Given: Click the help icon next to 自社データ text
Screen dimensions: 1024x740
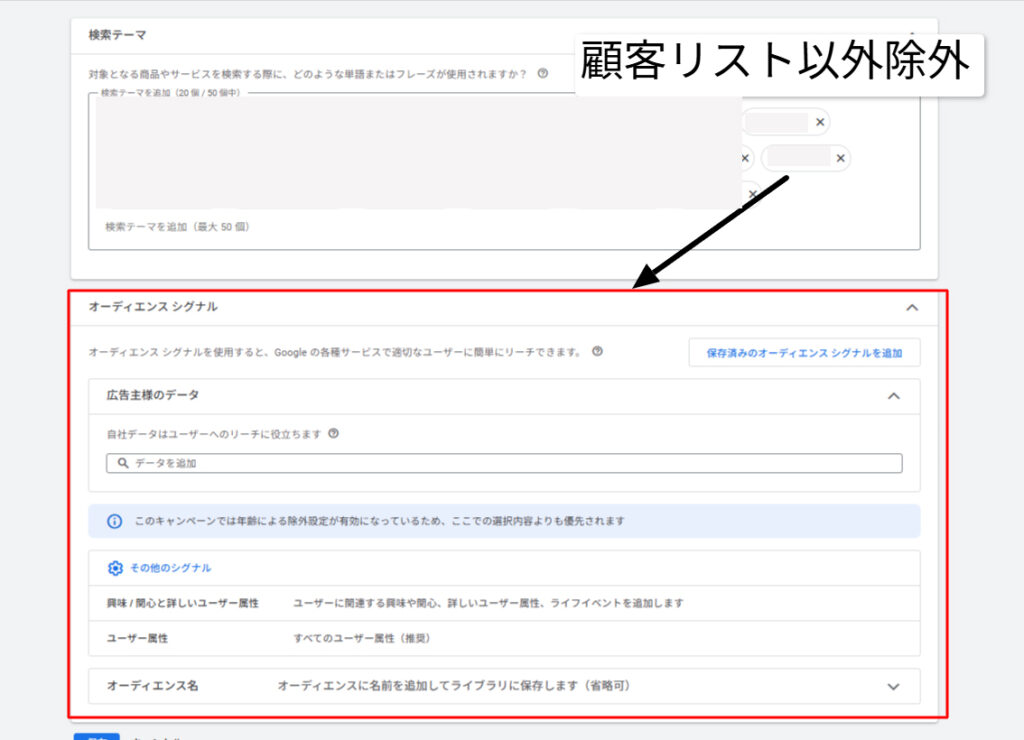Looking at the screenshot, I should click(333, 434).
